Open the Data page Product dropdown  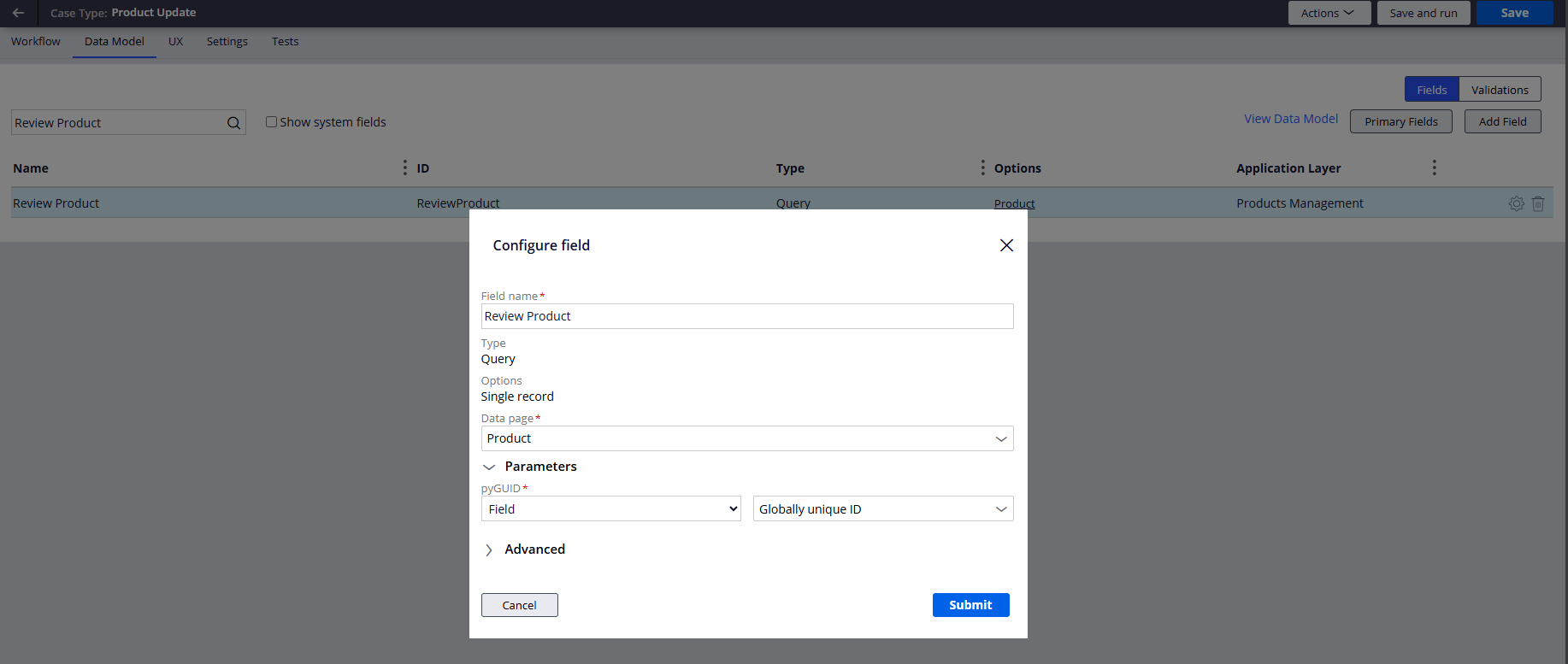click(x=747, y=438)
